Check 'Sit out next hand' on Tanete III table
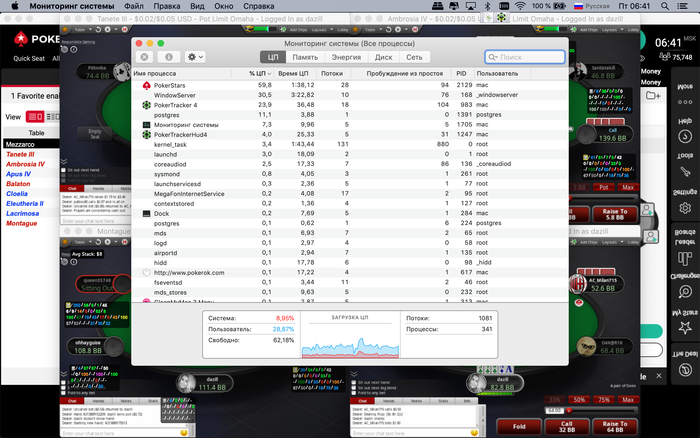 pyautogui.click(x=63, y=170)
